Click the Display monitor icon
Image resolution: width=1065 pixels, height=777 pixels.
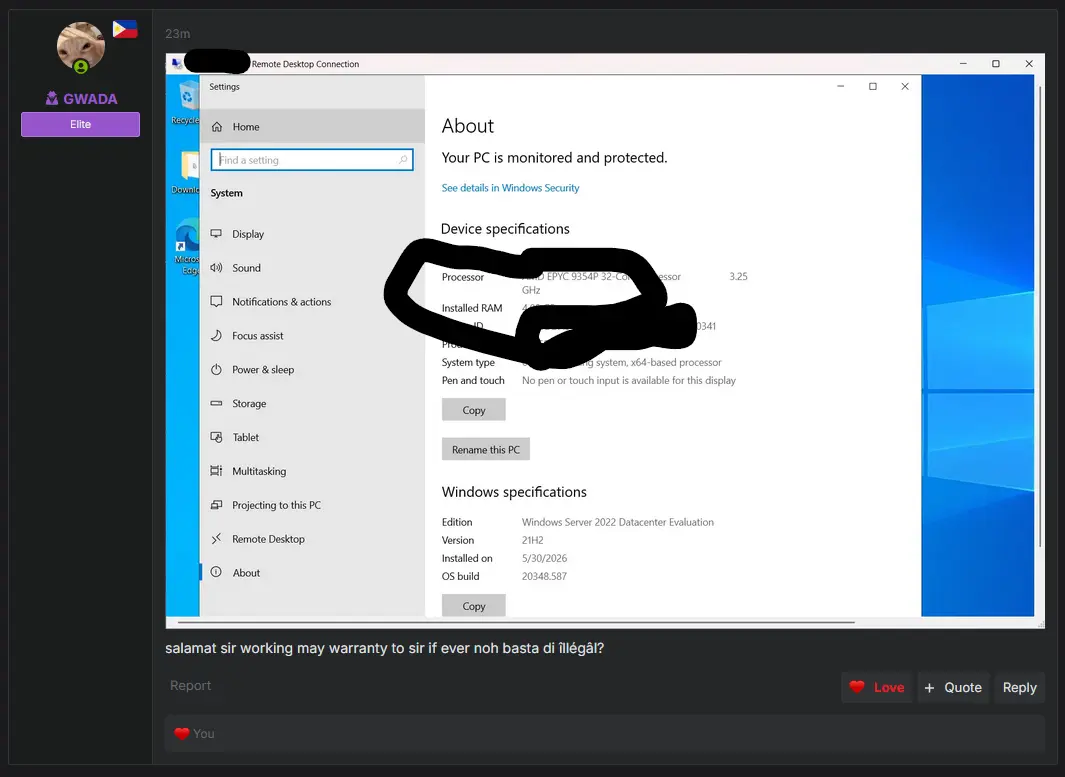click(216, 234)
